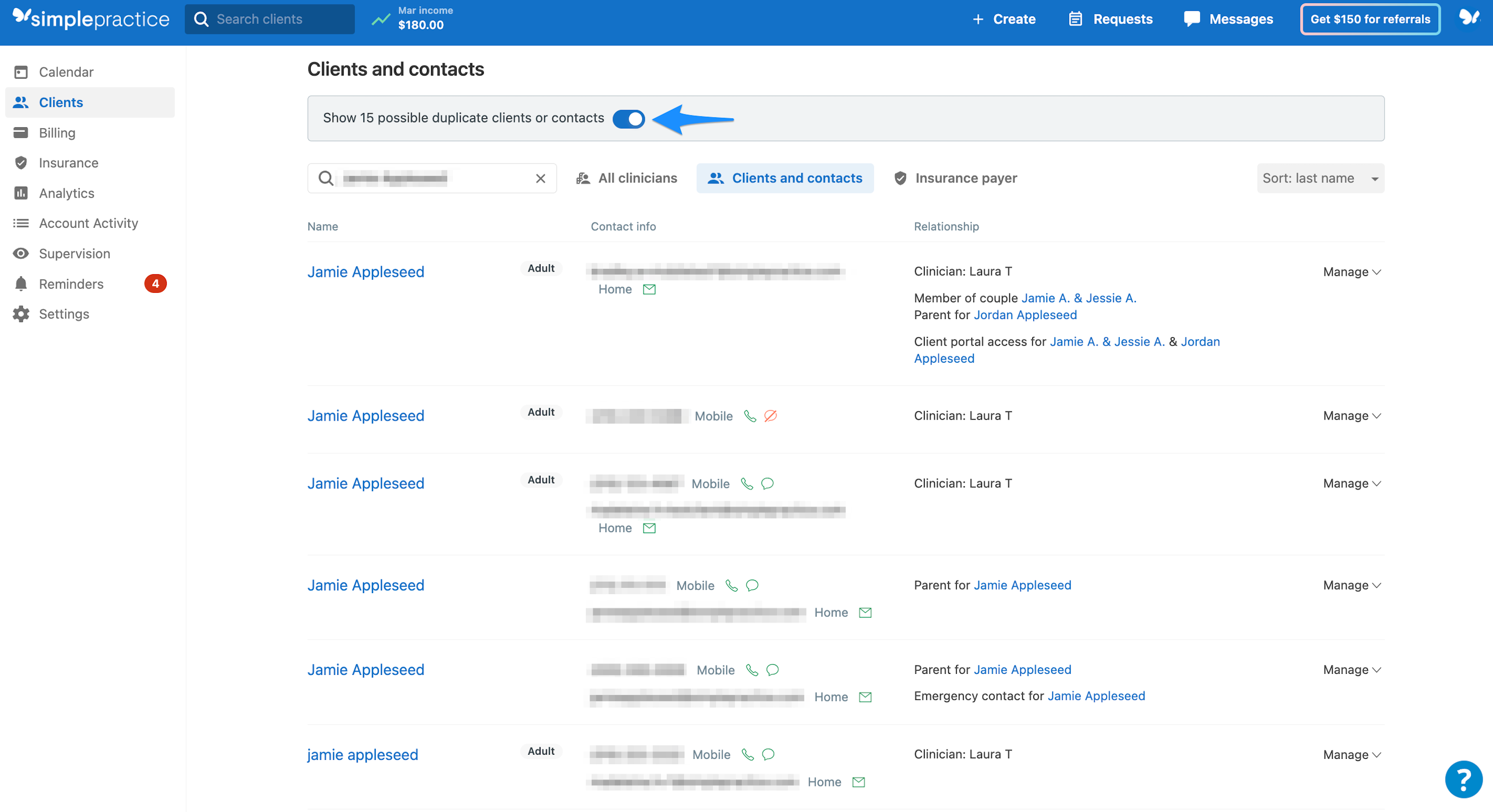This screenshot has width=1493, height=812.
Task: Check Reminders with the red badge
Action: tap(72, 284)
